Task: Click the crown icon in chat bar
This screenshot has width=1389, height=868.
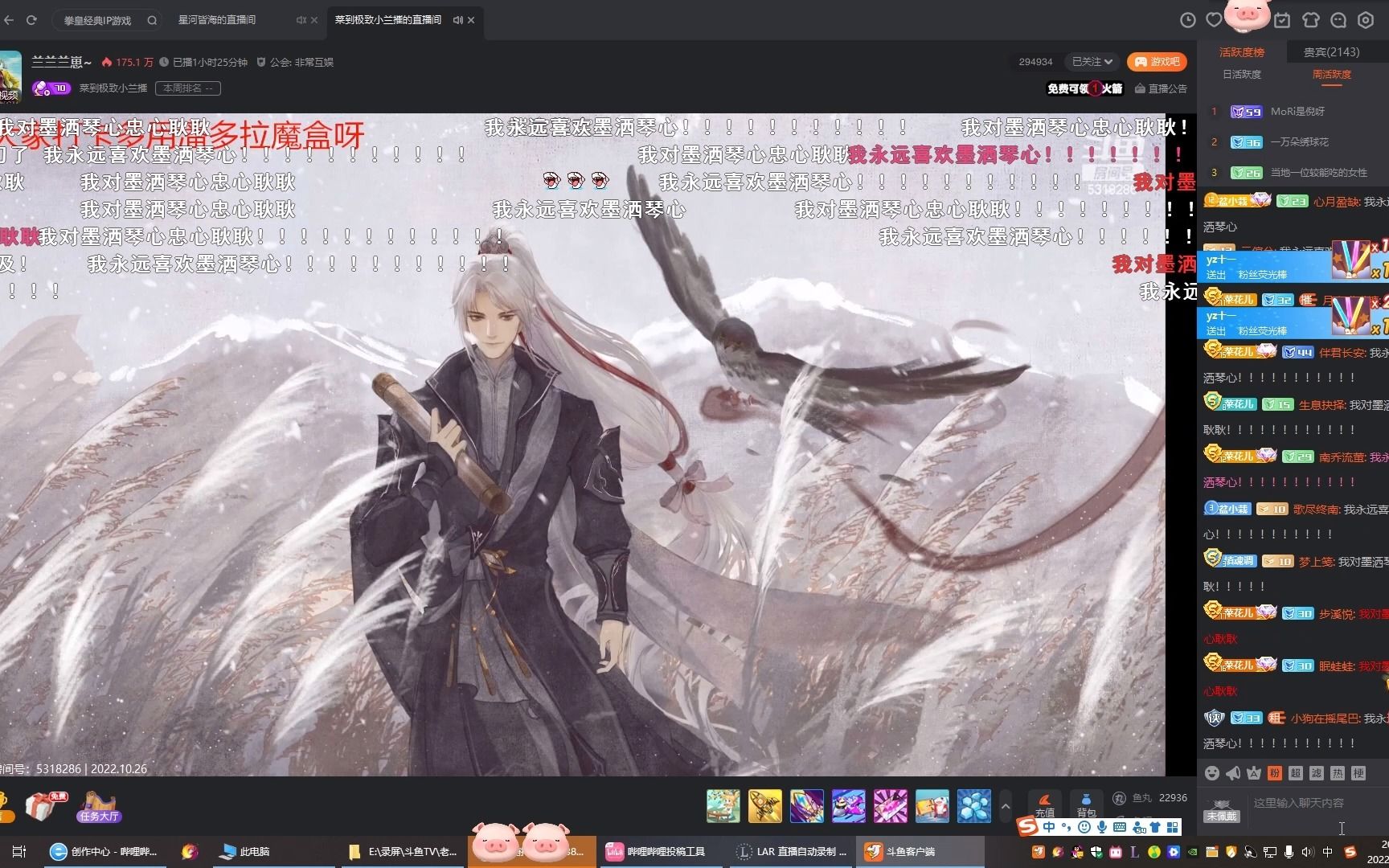Action: point(1254,773)
